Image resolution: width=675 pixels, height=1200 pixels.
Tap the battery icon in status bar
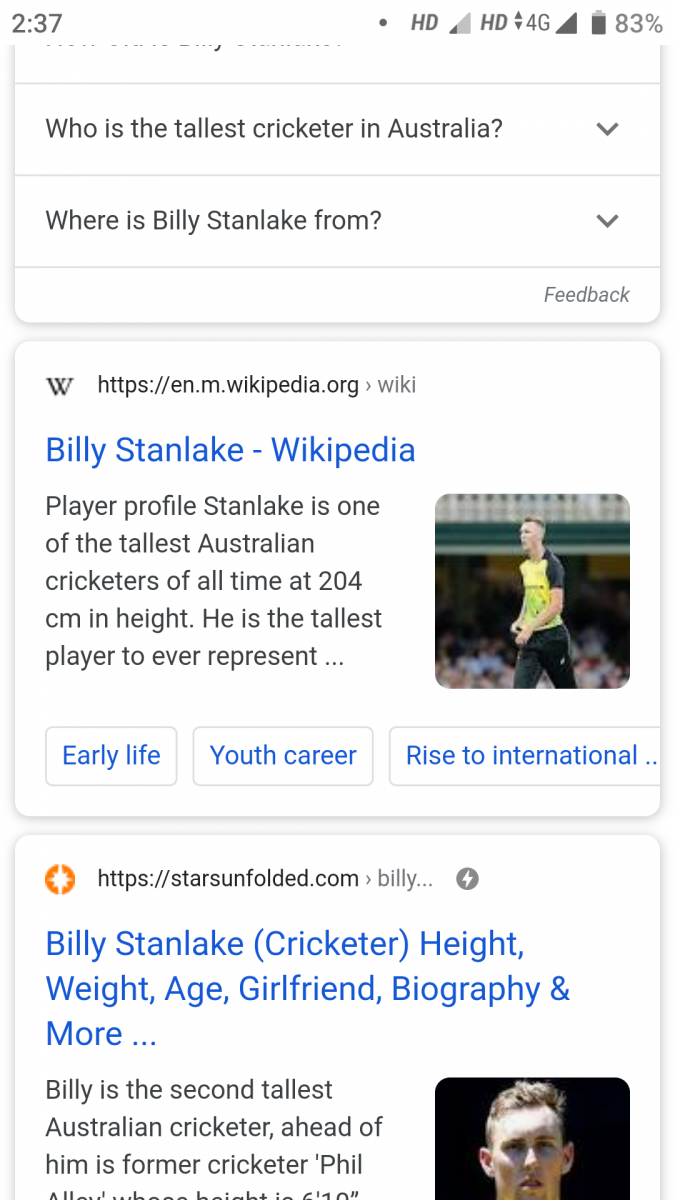pyautogui.click(x=598, y=22)
